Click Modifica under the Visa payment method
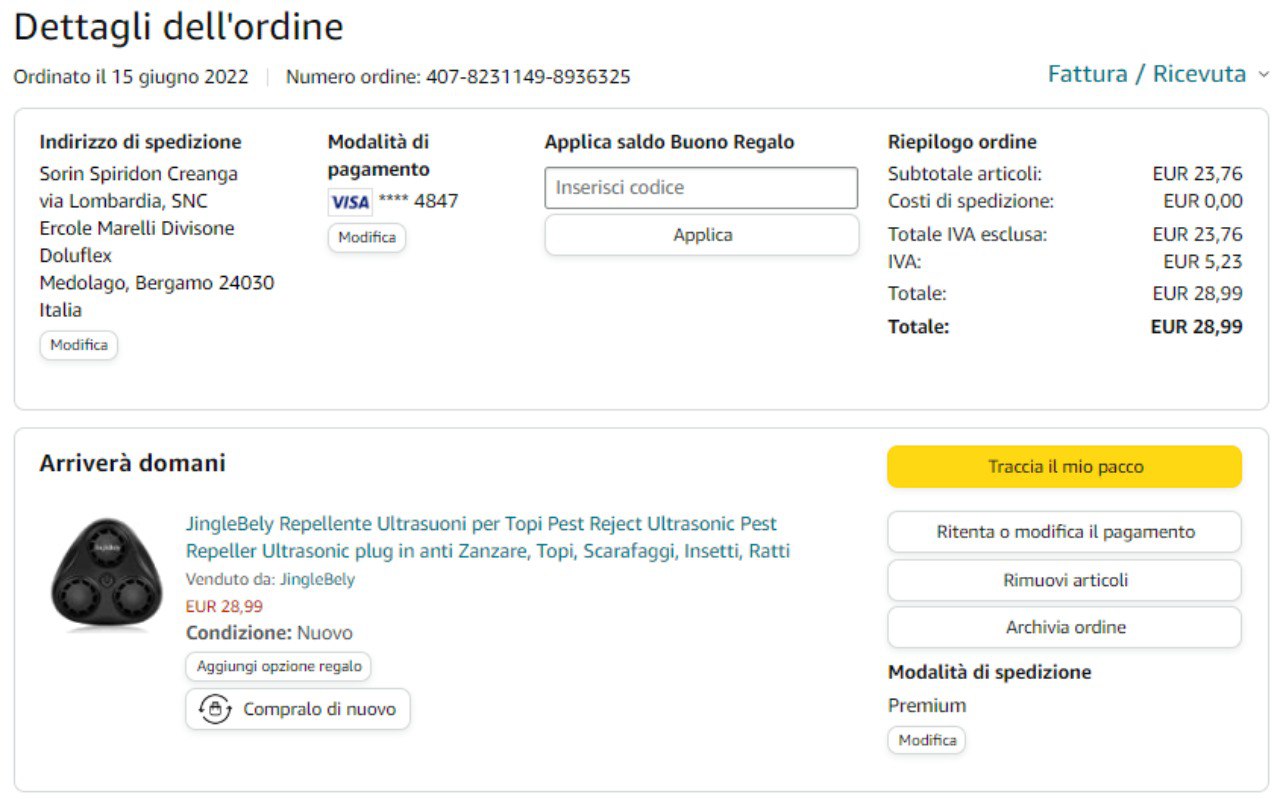Screen dimensions: 1280x803 367,238
